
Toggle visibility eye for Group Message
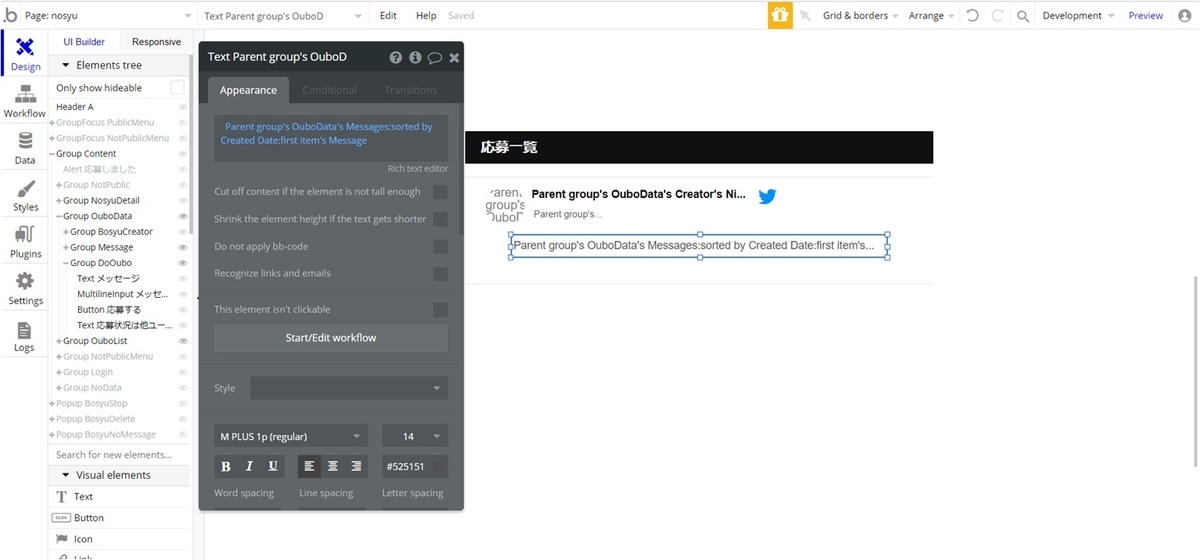tap(183, 247)
